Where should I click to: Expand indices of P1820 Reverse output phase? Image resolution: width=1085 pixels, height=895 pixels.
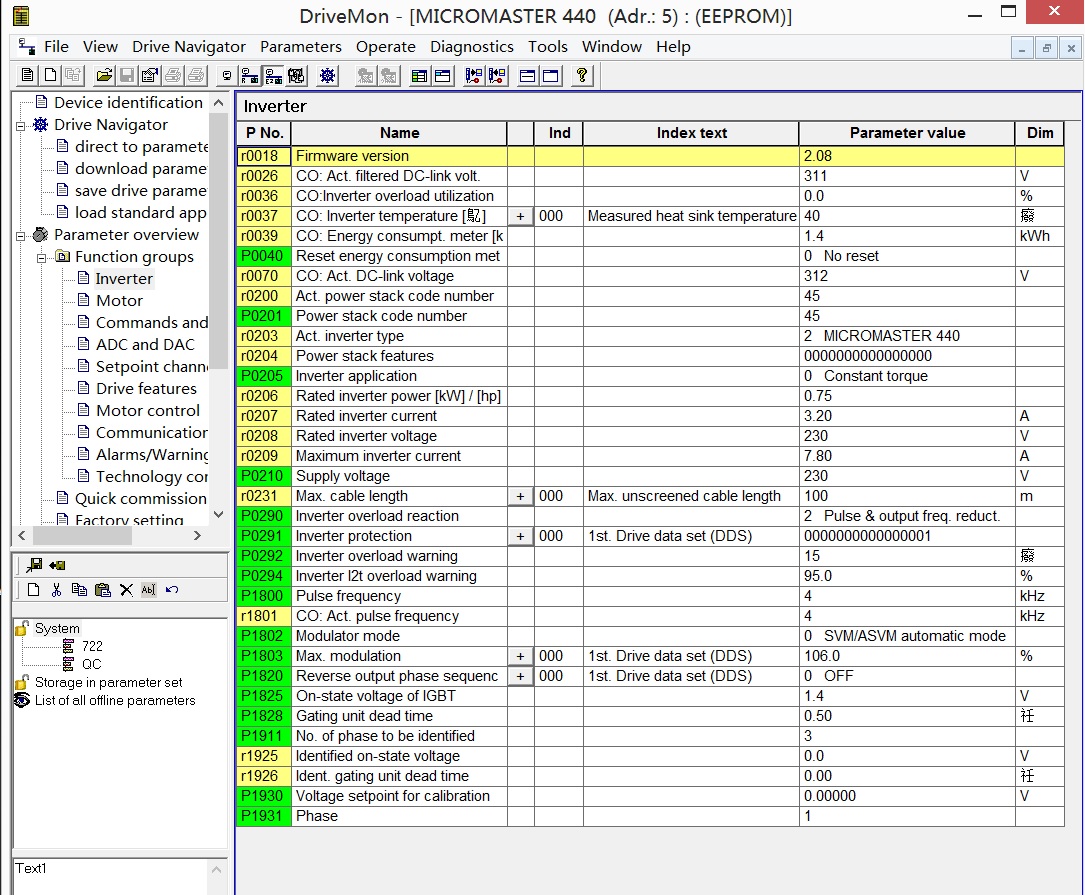520,676
